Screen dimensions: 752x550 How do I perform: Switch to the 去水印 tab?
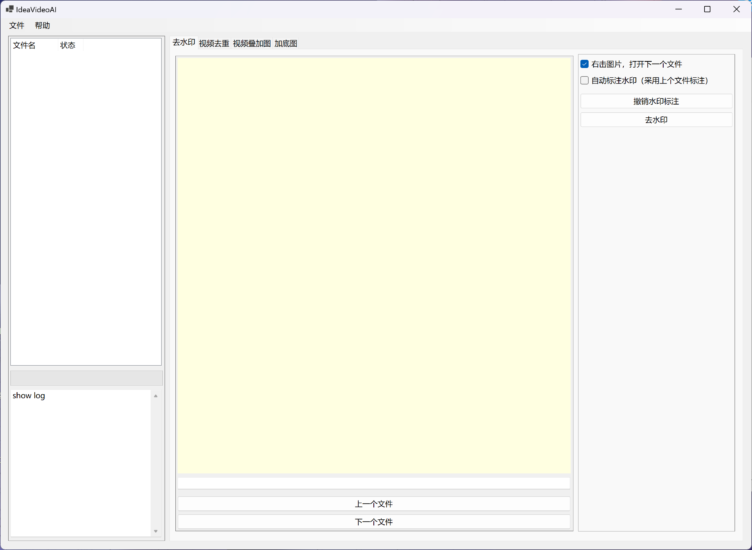(184, 43)
